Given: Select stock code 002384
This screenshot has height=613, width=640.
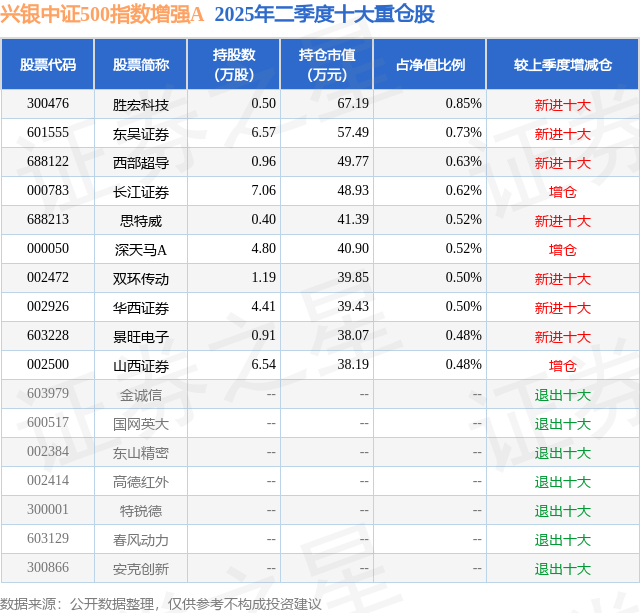Looking at the screenshot, I should pyautogui.click(x=48, y=451).
